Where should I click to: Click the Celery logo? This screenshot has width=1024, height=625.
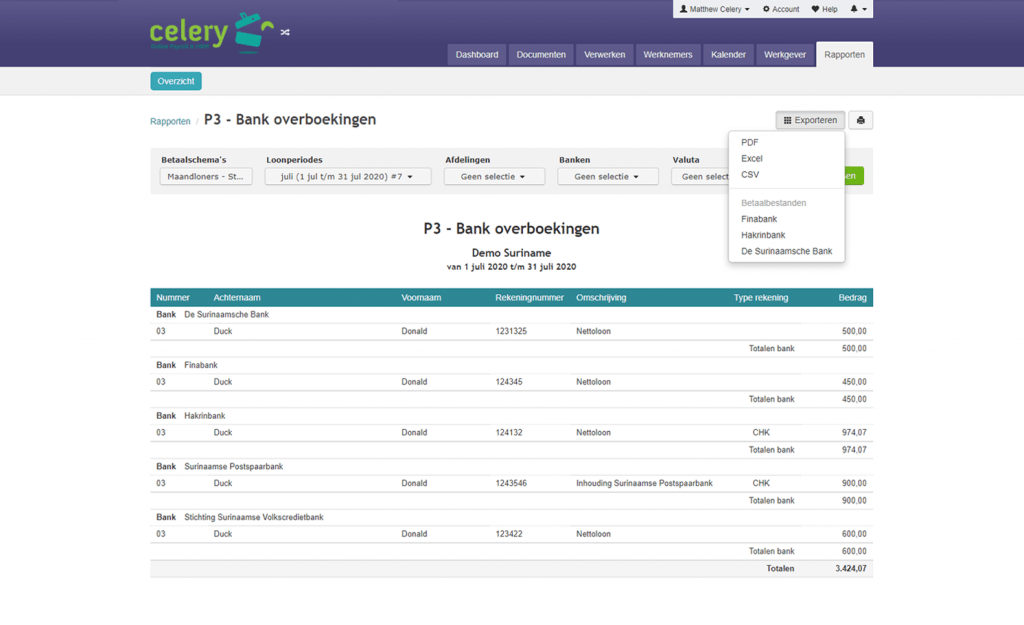[212, 31]
